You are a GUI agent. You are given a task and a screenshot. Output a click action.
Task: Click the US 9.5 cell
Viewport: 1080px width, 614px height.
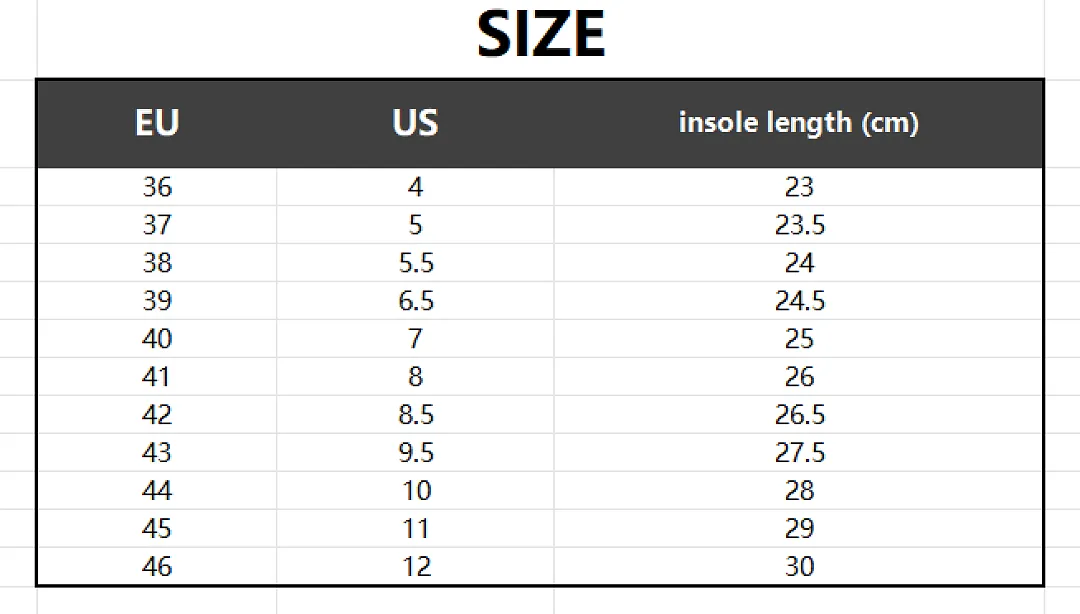[x=415, y=452]
